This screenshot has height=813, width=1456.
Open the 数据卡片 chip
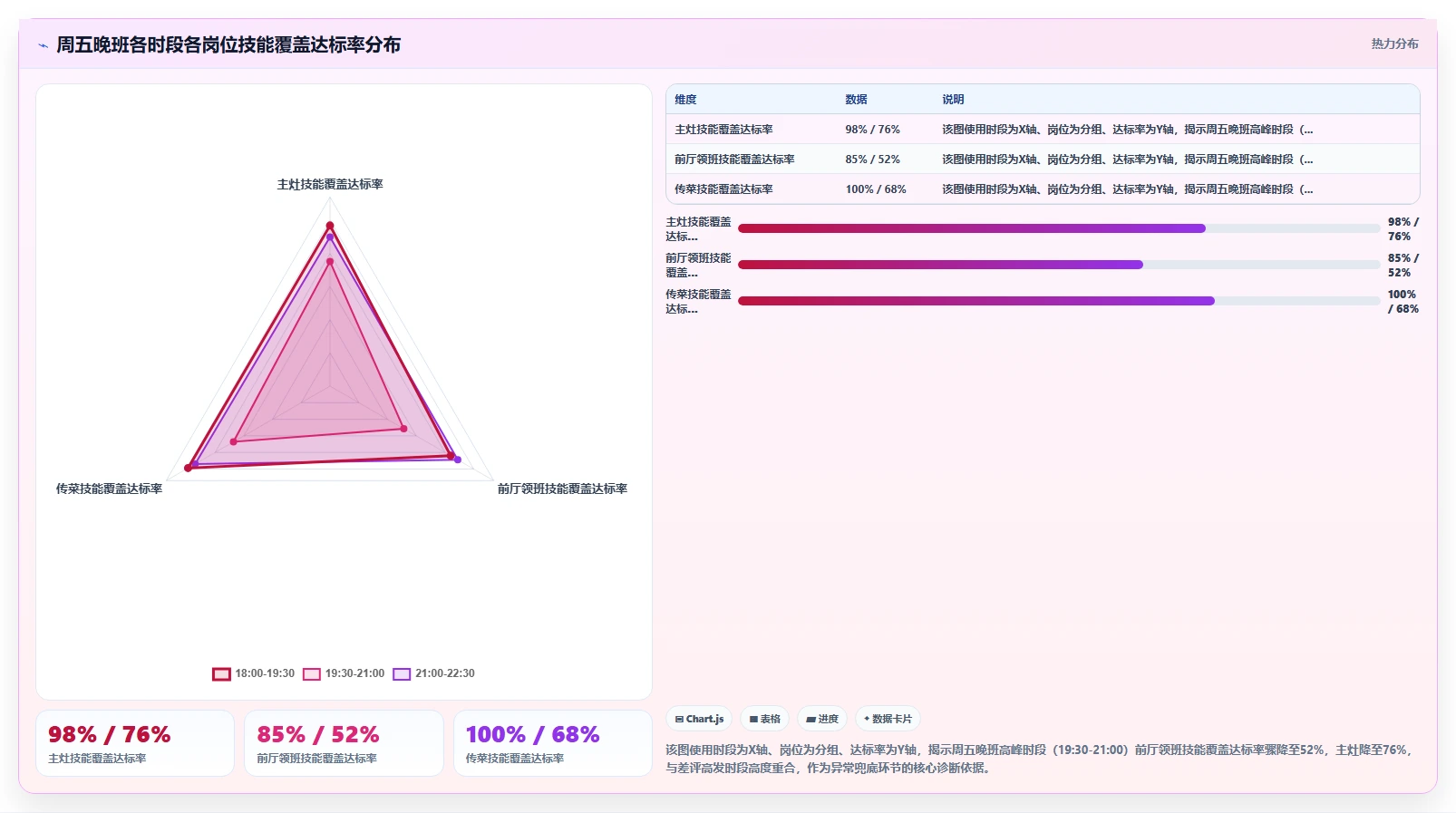(888, 719)
